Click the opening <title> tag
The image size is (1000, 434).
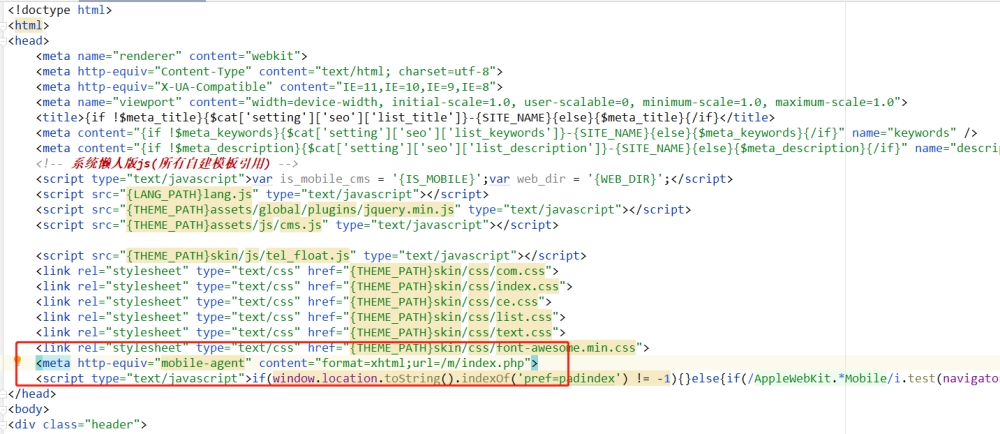pos(60,118)
